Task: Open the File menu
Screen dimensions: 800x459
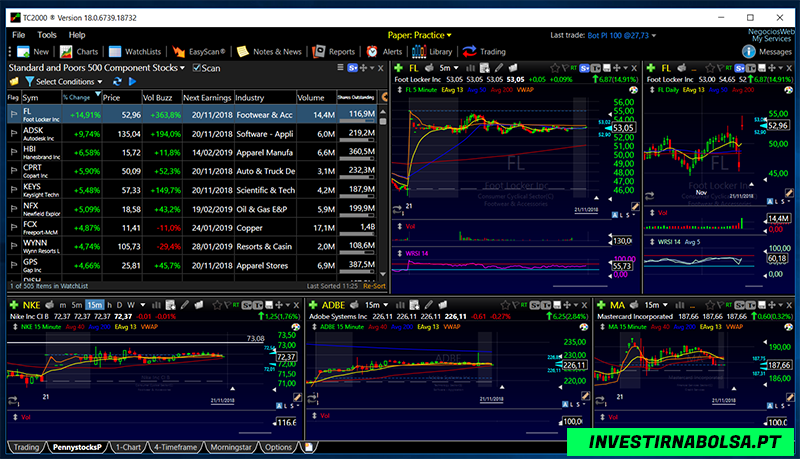Action: 18,35
